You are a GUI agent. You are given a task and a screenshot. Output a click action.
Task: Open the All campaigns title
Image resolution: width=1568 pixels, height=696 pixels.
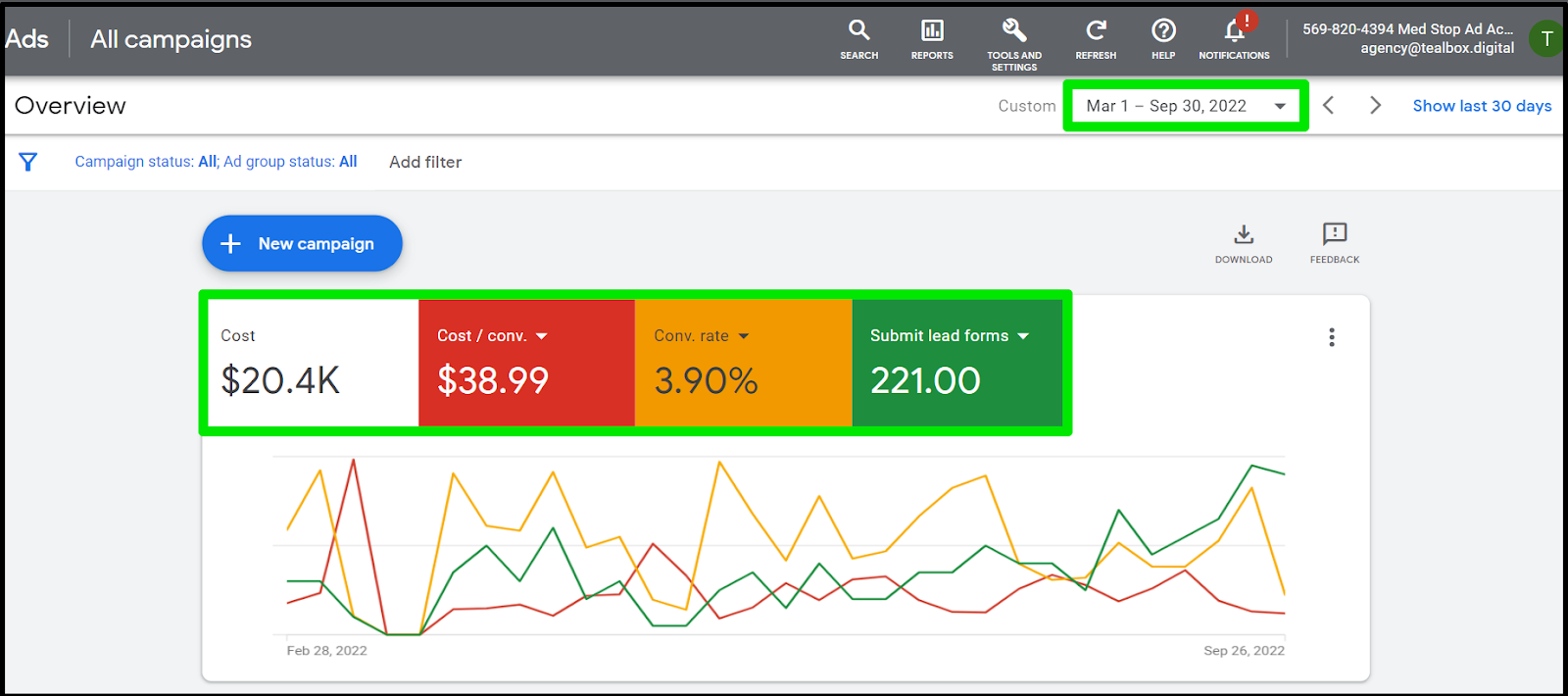click(171, 39)
